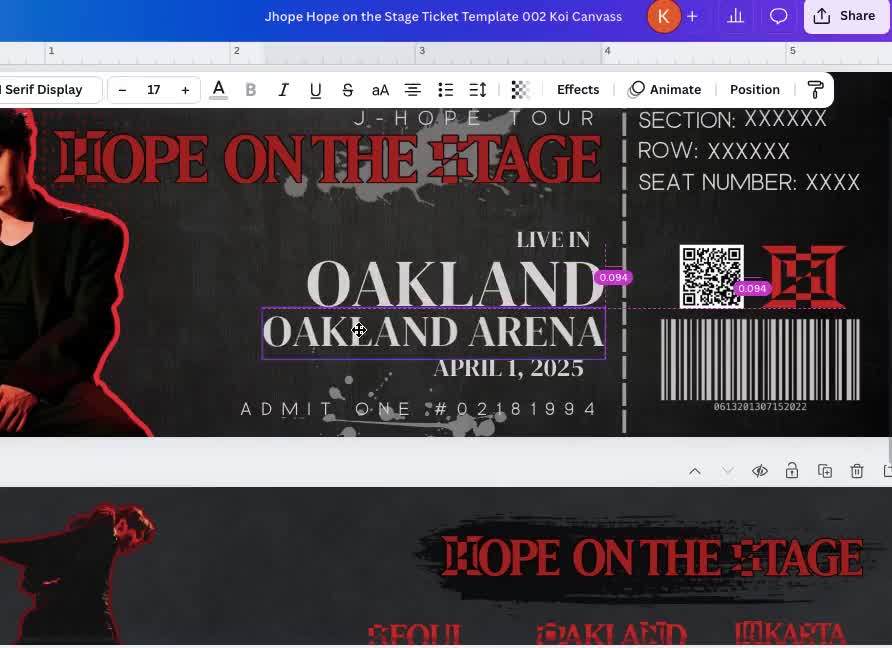
Task: Open the Serif Display font dropdown
Action: (49, 90)
